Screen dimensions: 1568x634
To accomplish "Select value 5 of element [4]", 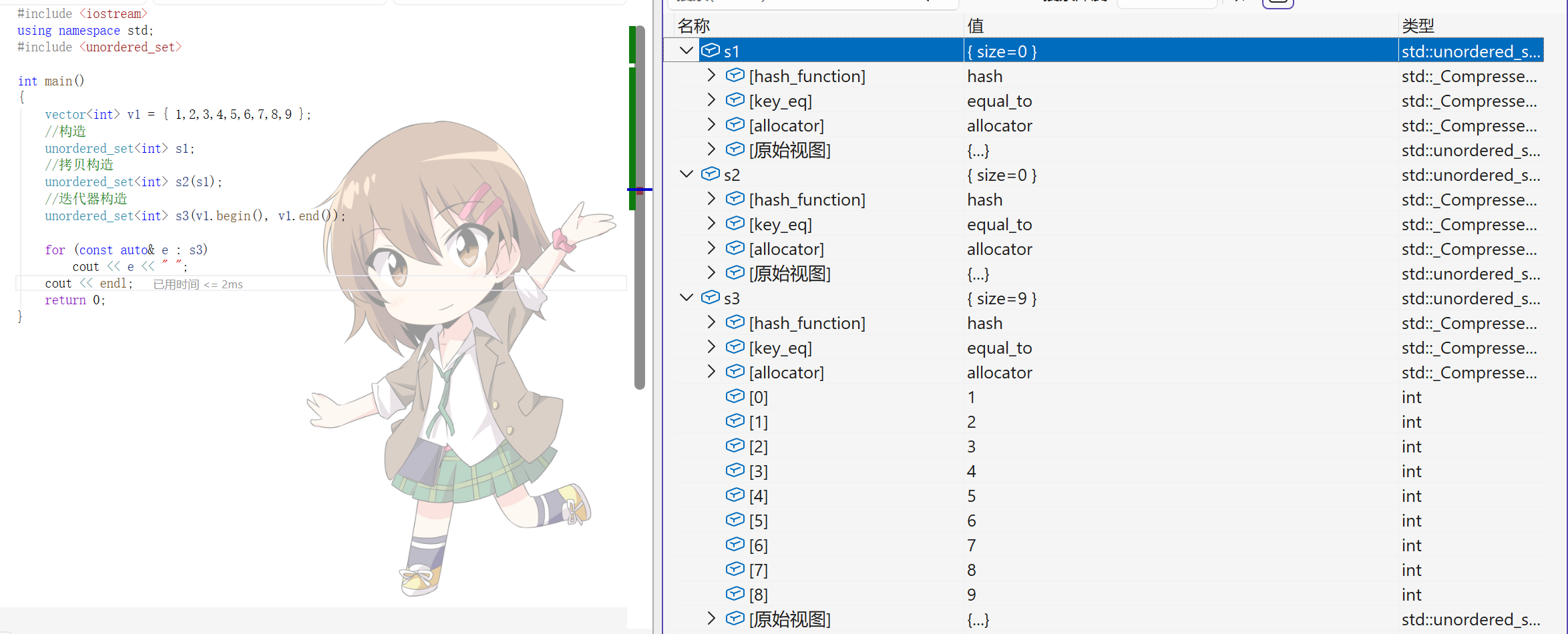I will coord(972,496).
